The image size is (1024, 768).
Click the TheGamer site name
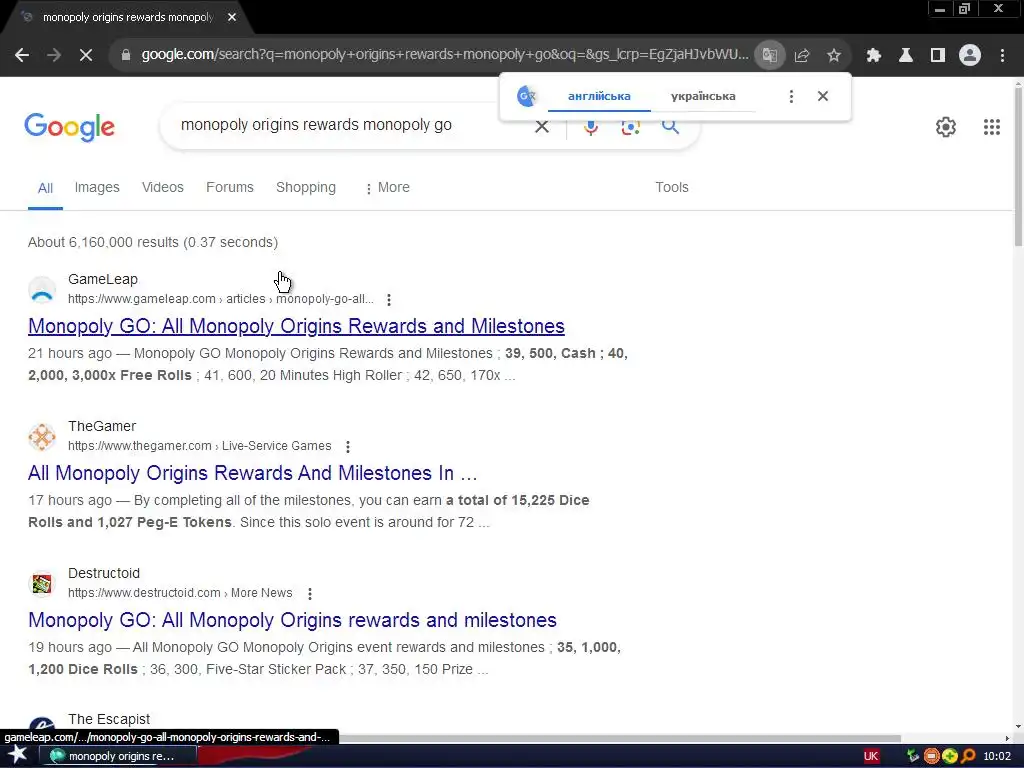[x=102, y=426]
